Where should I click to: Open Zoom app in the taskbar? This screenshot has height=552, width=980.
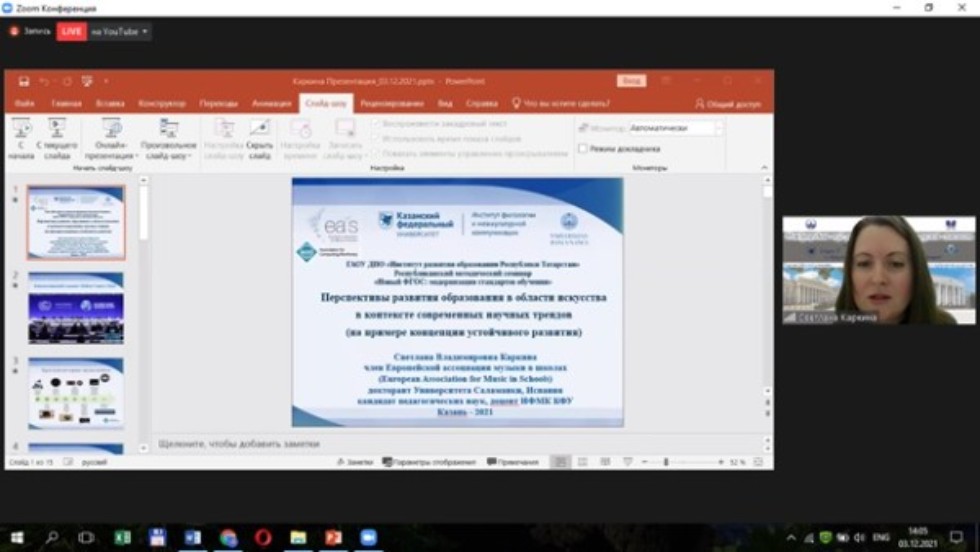(368, 538)
